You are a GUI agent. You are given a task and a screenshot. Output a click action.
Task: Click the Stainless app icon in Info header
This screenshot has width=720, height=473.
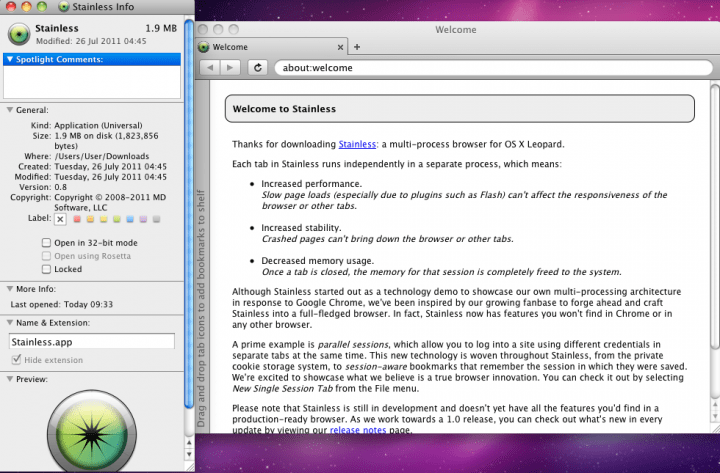pos(19,35)
